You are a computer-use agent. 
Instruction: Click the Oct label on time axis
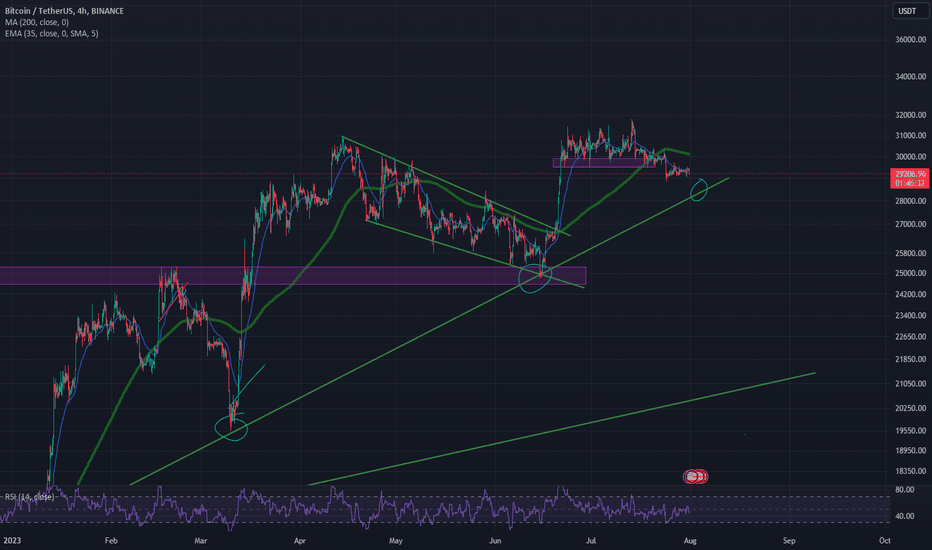[x=884, y=540]
